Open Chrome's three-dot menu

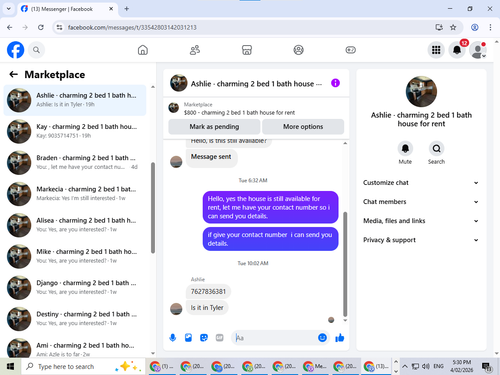490,27
